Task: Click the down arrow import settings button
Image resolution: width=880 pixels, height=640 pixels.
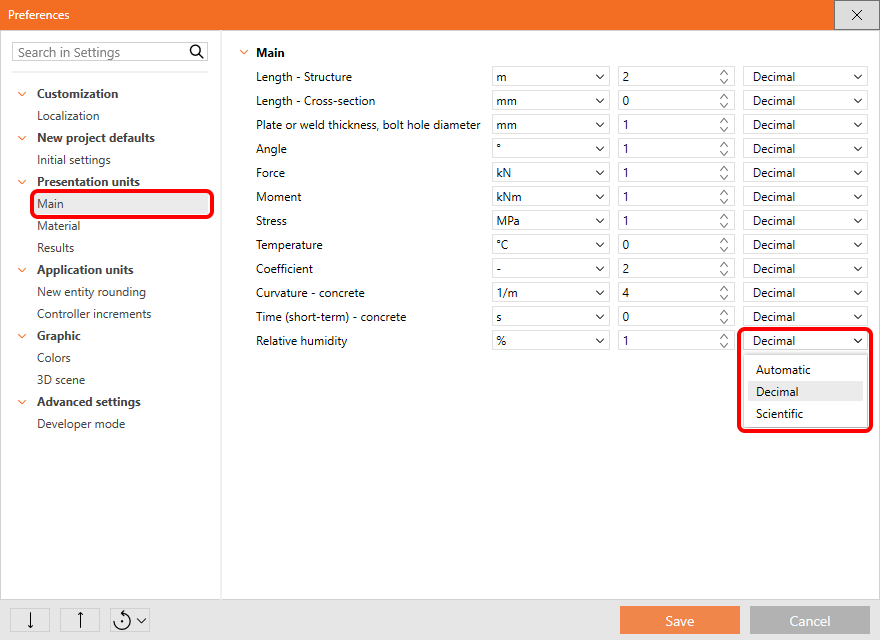Action: point(30,620)
